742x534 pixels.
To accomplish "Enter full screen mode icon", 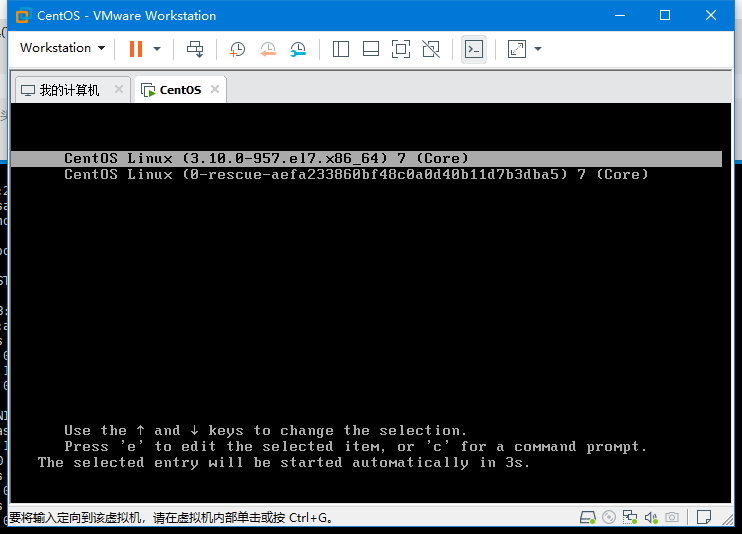I will pyautogui.click(x=401, y=49).
